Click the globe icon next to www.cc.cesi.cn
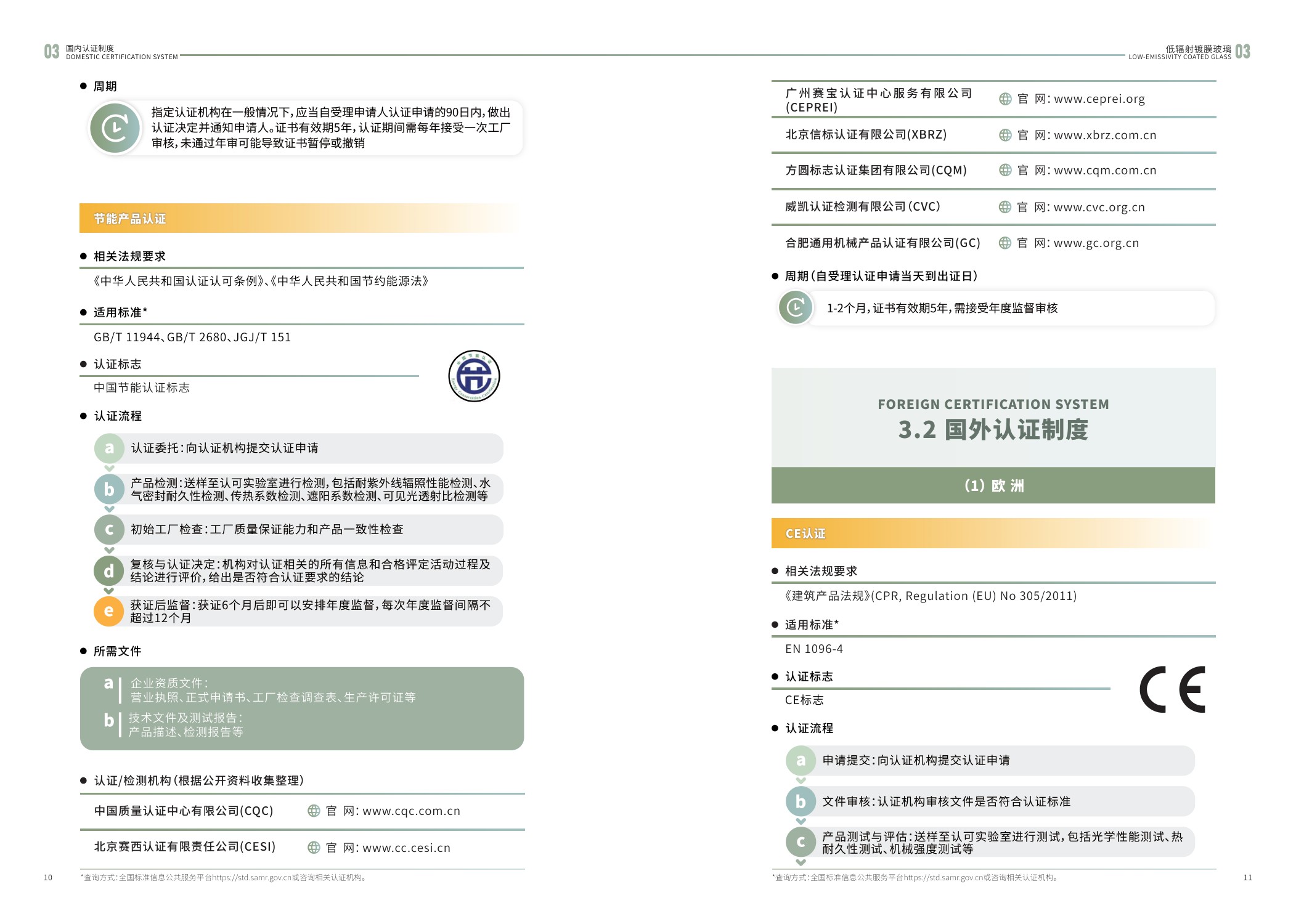The image size is (1296, 924). click(x=314, y=848)
